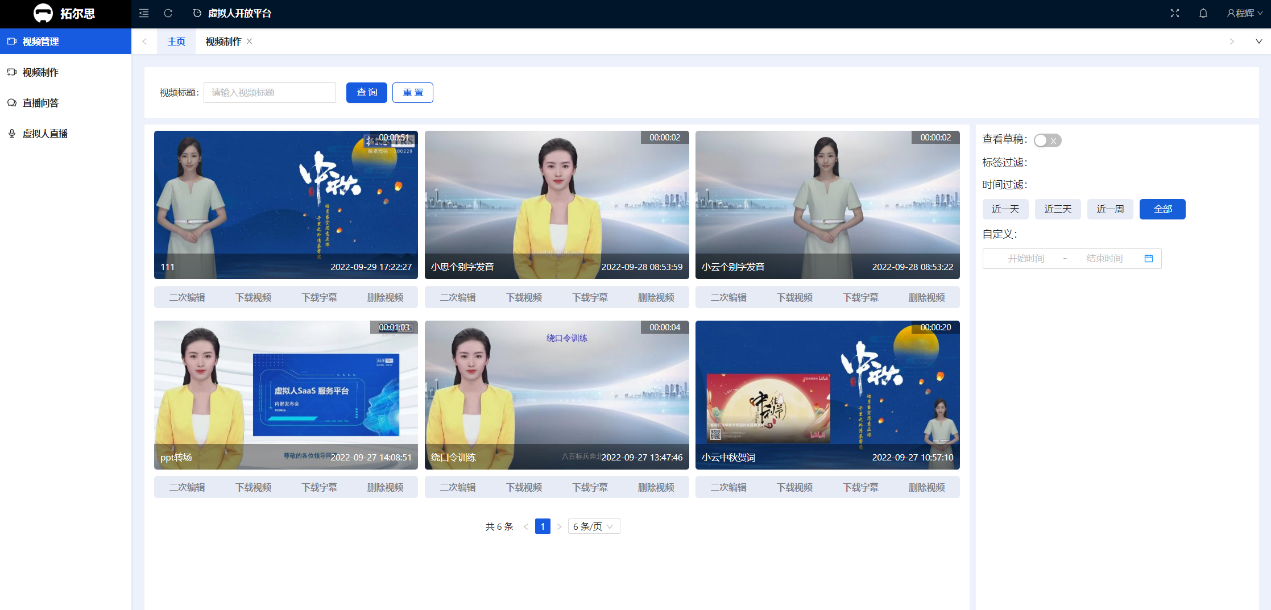
Task: Click the blue 查询 search button
Action: point(366,92)
